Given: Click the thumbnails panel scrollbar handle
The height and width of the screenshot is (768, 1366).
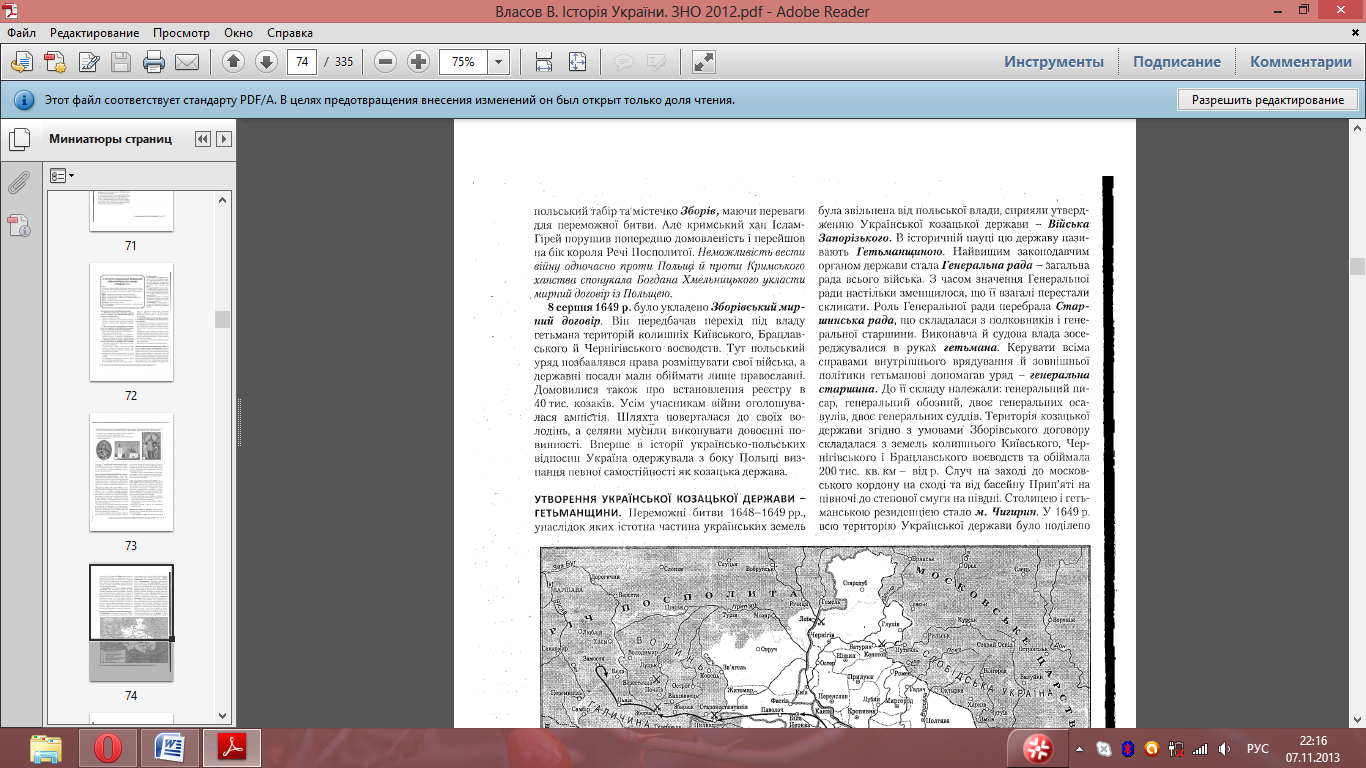Looking at the screenshot, I should coord(223,319).
